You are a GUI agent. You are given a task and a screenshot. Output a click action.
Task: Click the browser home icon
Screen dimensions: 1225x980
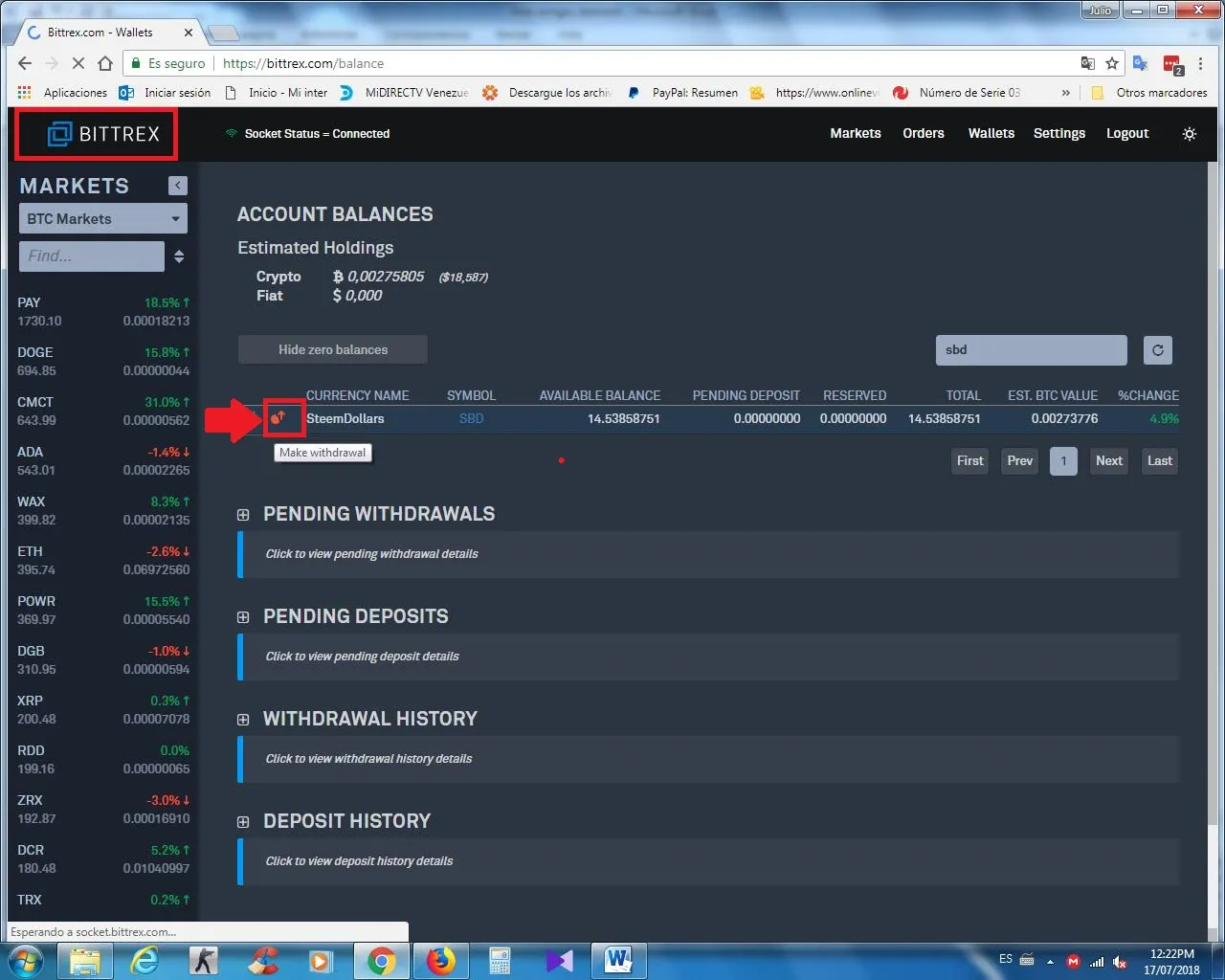(105, 63)
